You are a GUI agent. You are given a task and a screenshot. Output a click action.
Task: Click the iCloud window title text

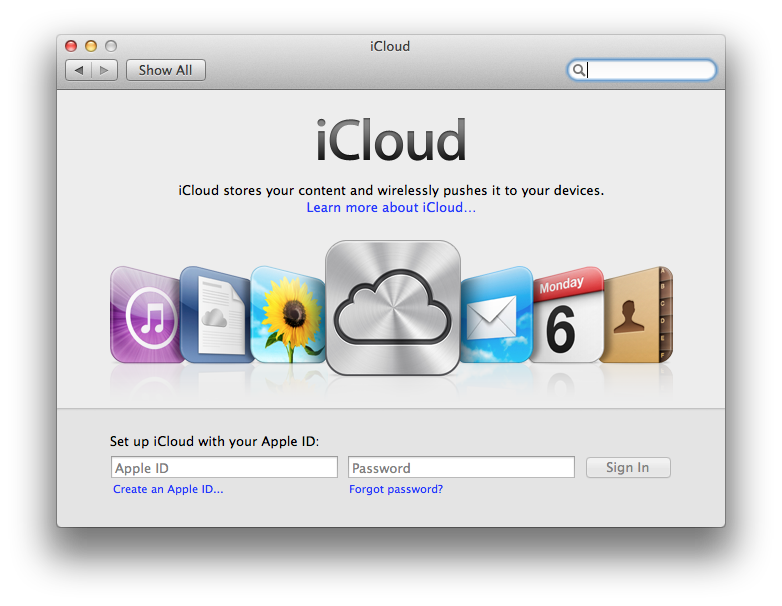coord(390,46)
